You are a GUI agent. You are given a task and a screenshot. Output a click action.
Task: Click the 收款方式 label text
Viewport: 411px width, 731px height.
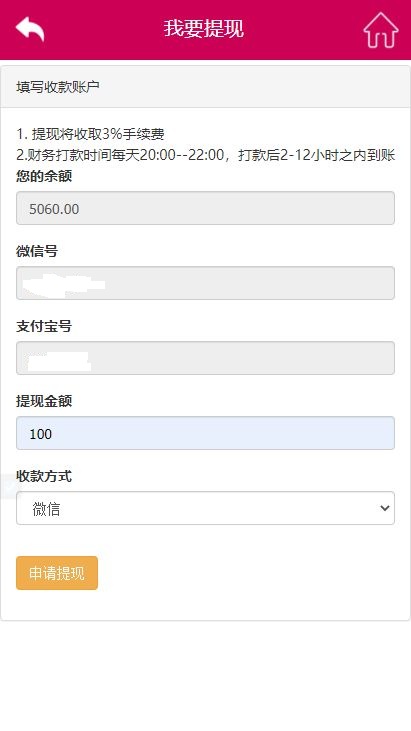[x=44, y=477]
